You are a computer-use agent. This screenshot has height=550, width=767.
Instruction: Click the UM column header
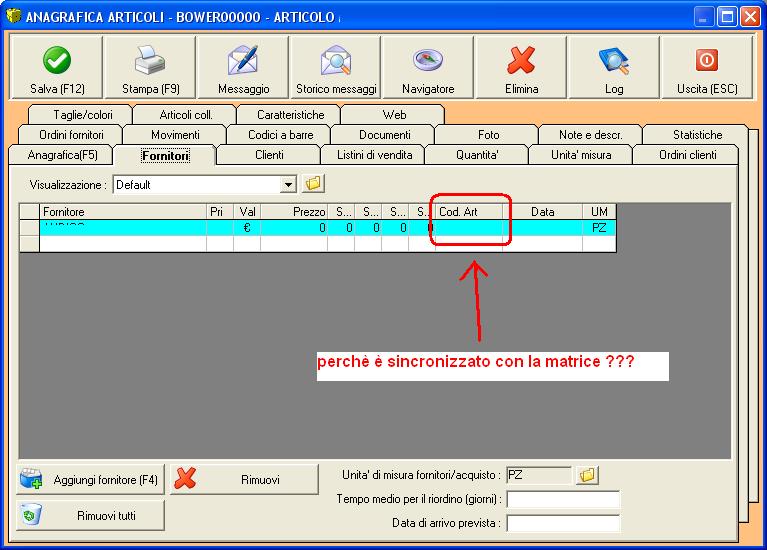[x=599, y=212]
